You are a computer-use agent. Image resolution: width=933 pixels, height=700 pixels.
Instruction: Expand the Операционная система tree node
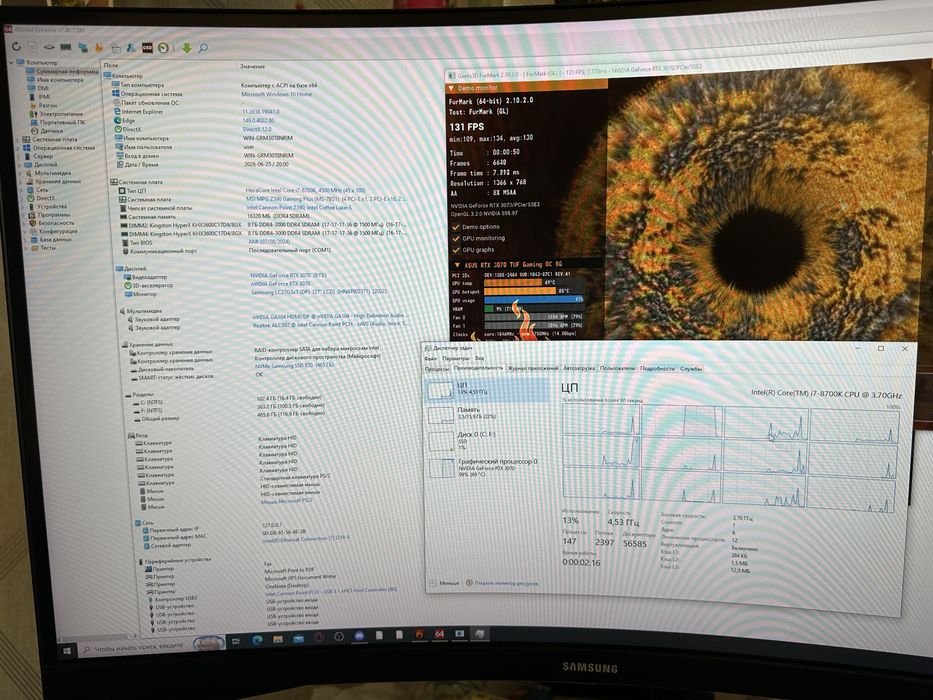coord(18,147)
